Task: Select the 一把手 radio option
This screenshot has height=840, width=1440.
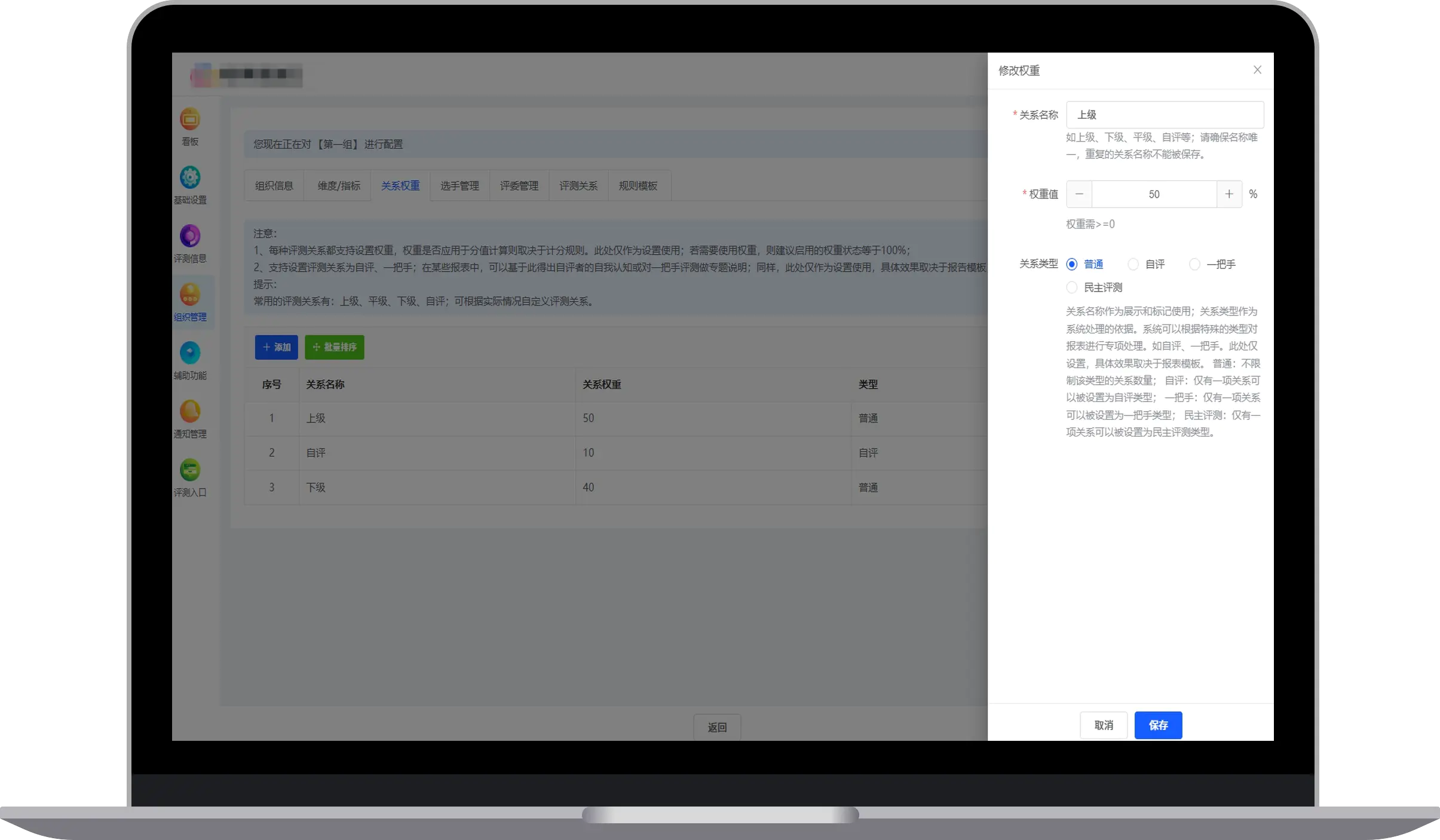Action: click(1194, 264)
